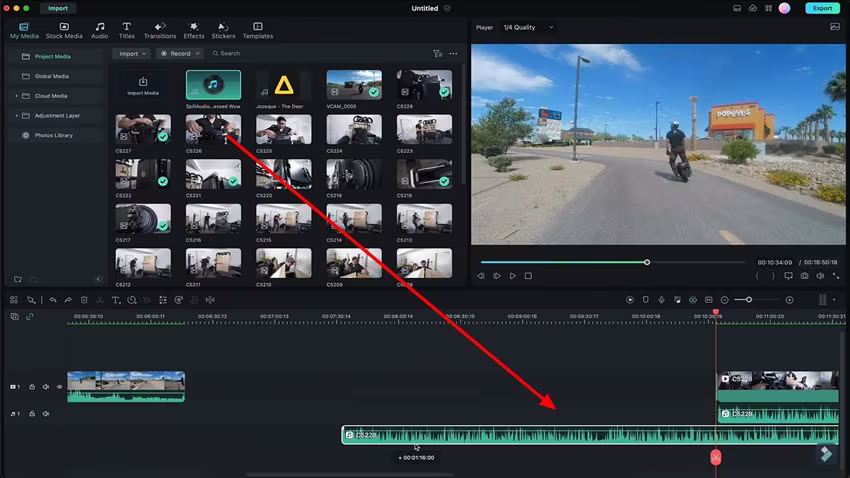Select the VCAM_0005 clip thumbnail
850x478 pixels.
354,85
